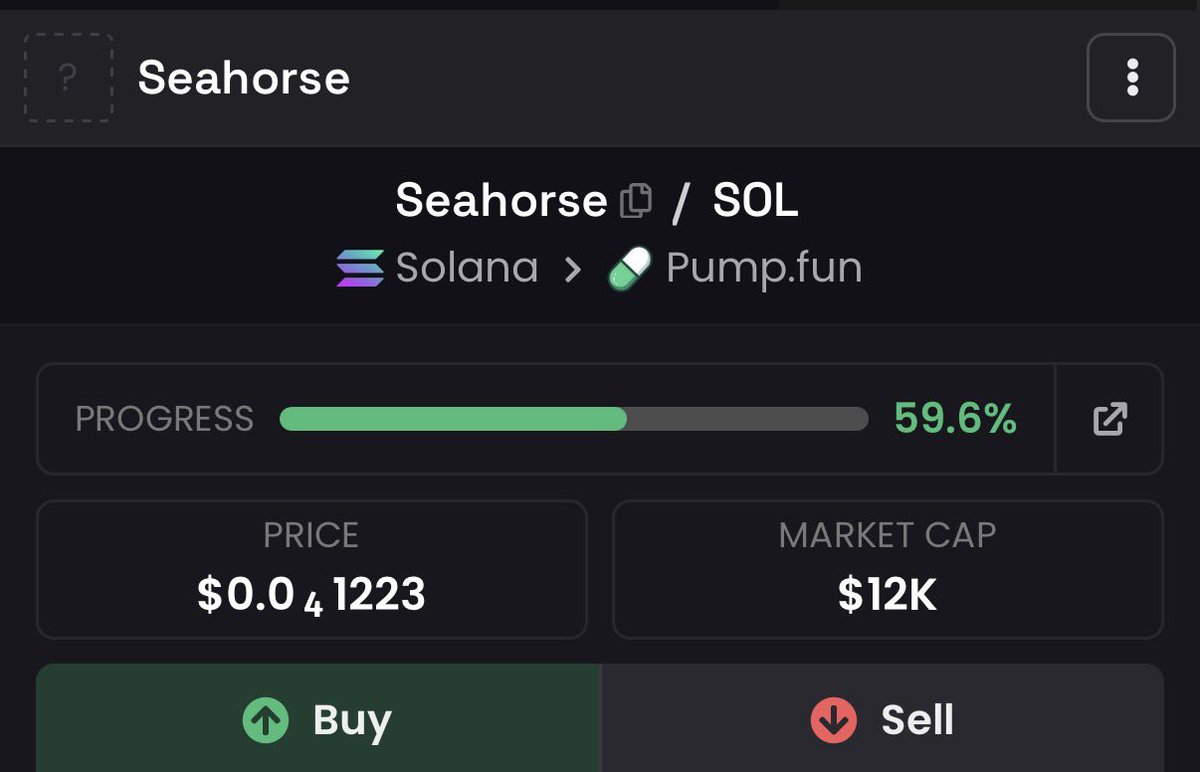Click the green up-arrow Buy icon
Viewport: 1200px width, 772px height.
coord(266,720)
